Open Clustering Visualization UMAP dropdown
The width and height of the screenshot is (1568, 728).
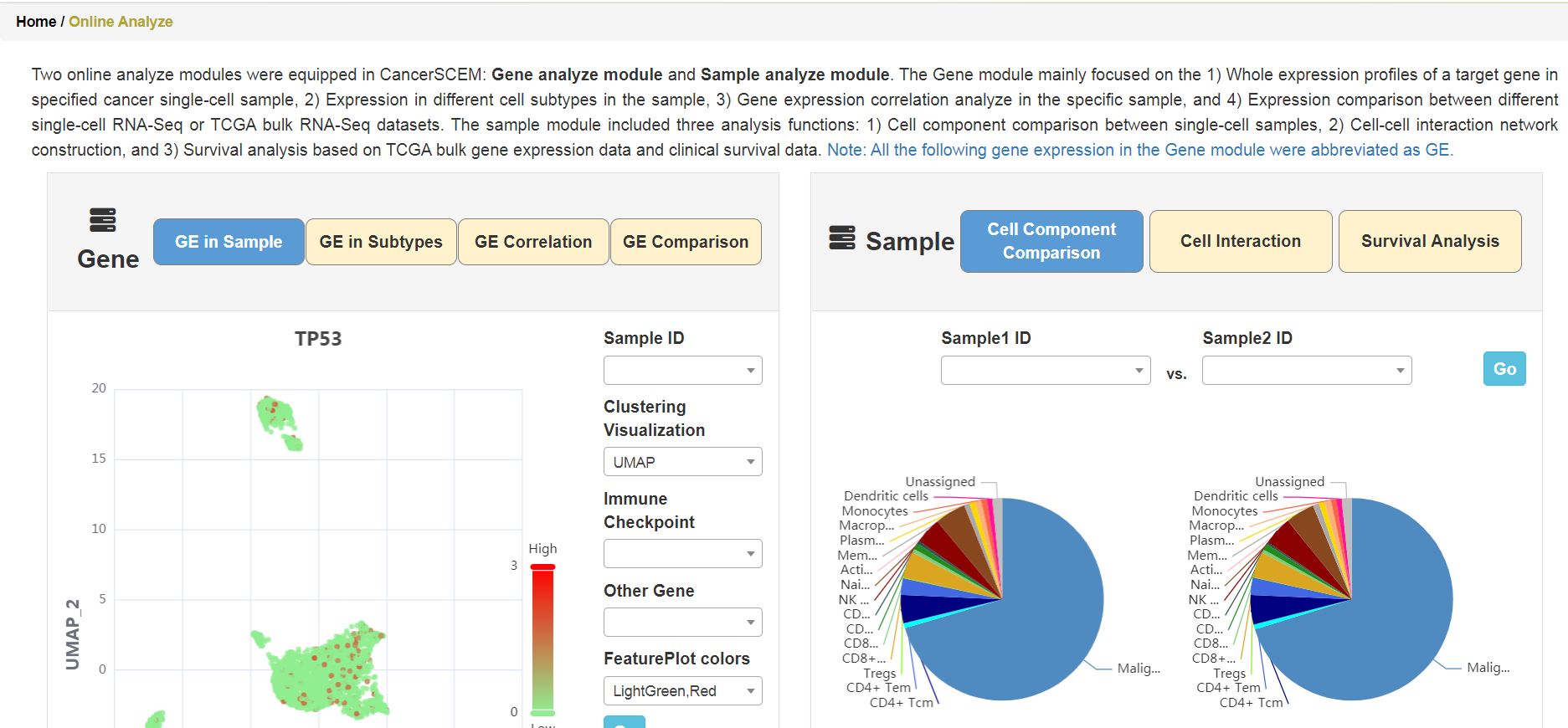coord(683,462)
